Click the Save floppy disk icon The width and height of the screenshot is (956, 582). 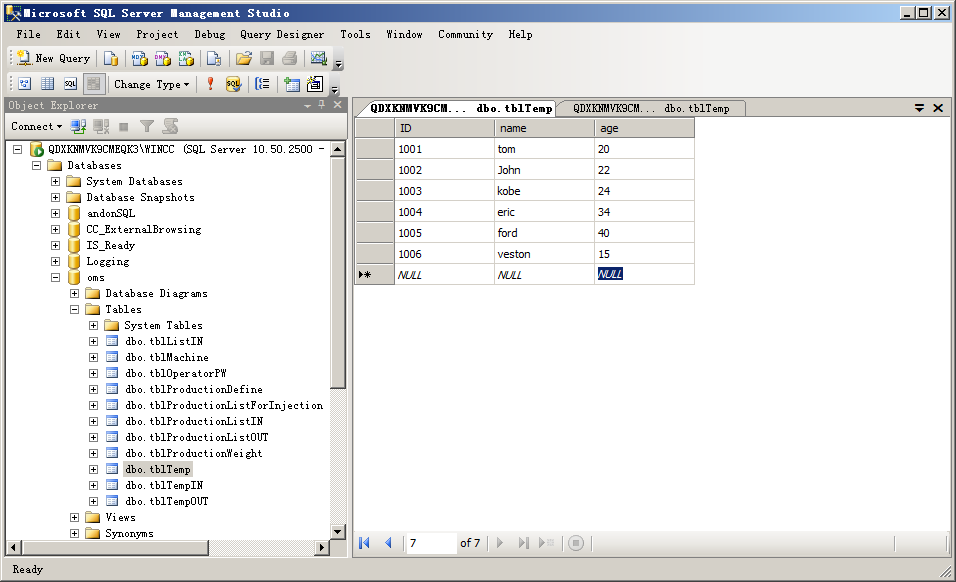click(267, 59)
